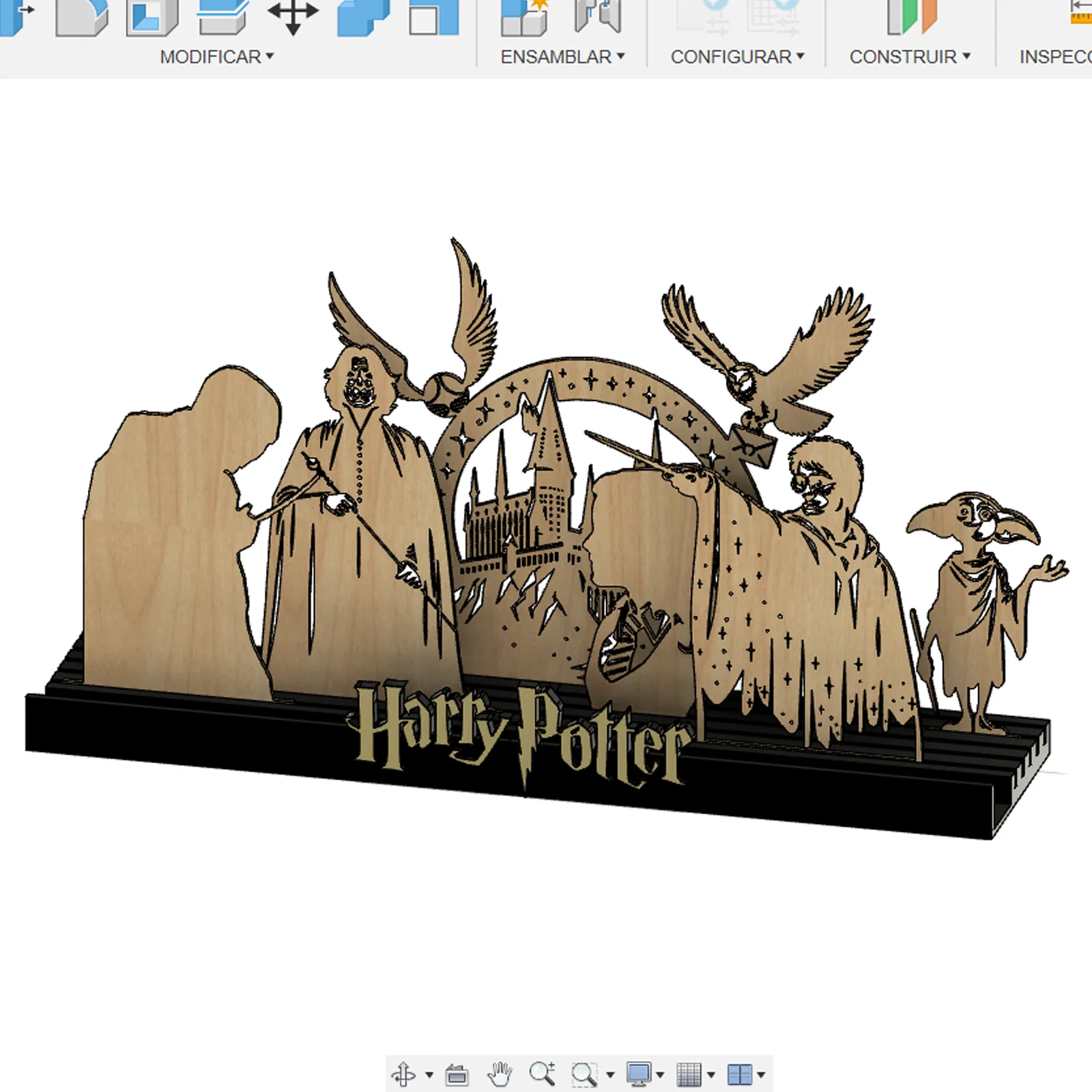The image size is (1092, 1092).
Task: Open Display Settings monitor icon
Action: 640,1074
